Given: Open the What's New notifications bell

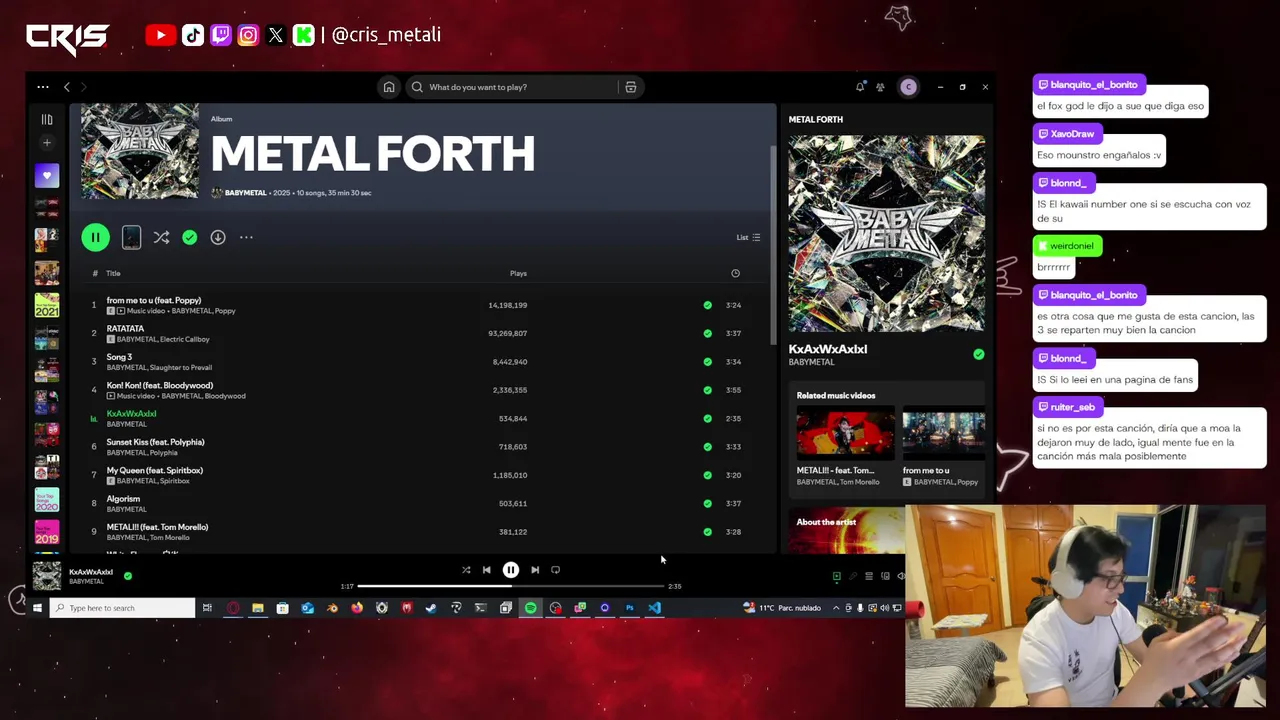Looking at the screenshot, I should 860,87.
